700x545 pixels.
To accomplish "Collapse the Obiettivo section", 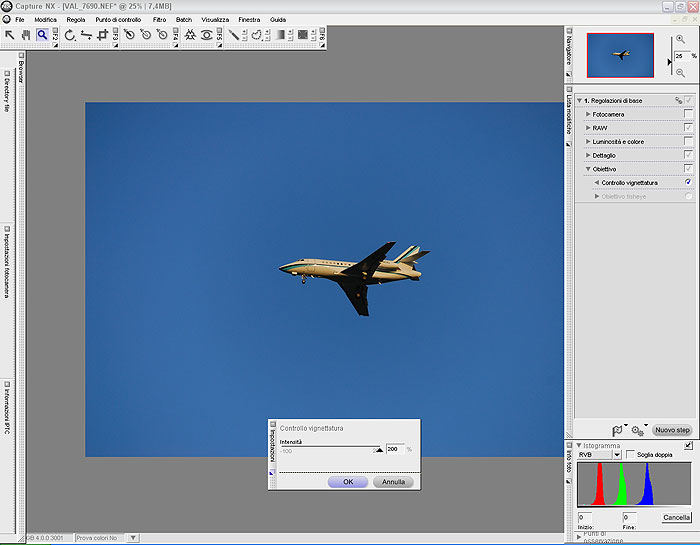I will coord(588,169).
